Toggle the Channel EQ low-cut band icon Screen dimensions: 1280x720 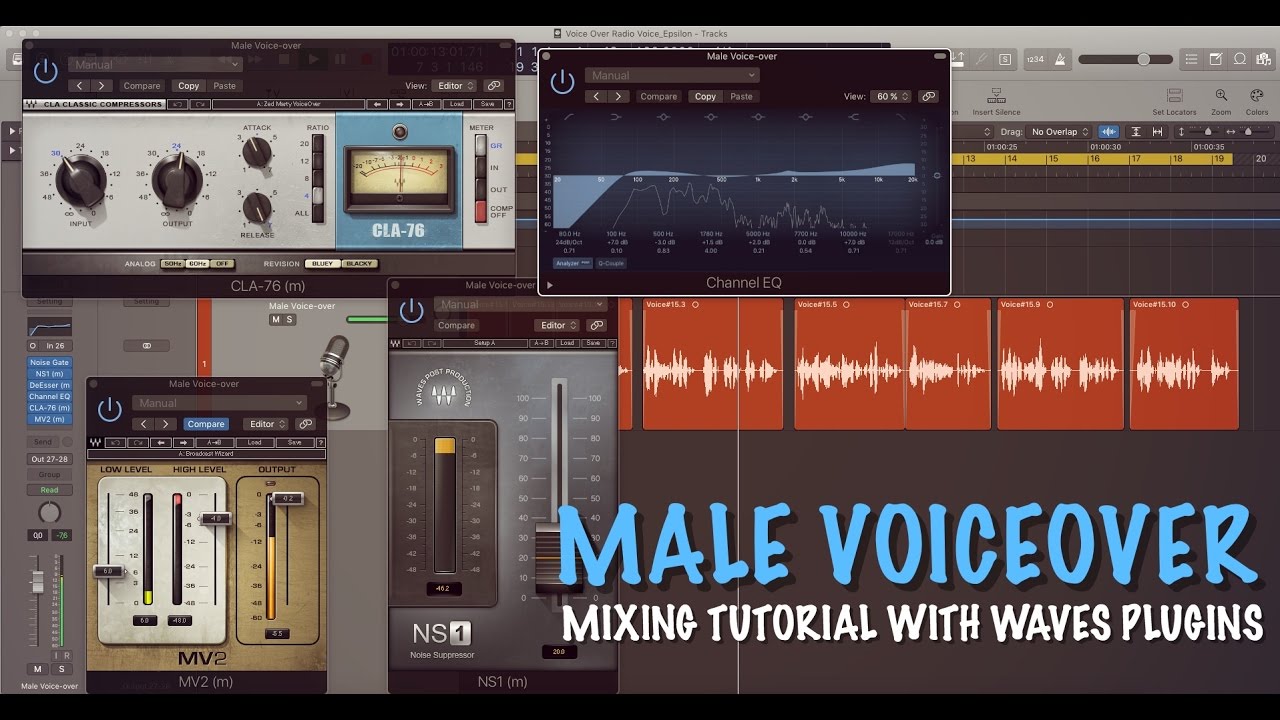[567, 117]
